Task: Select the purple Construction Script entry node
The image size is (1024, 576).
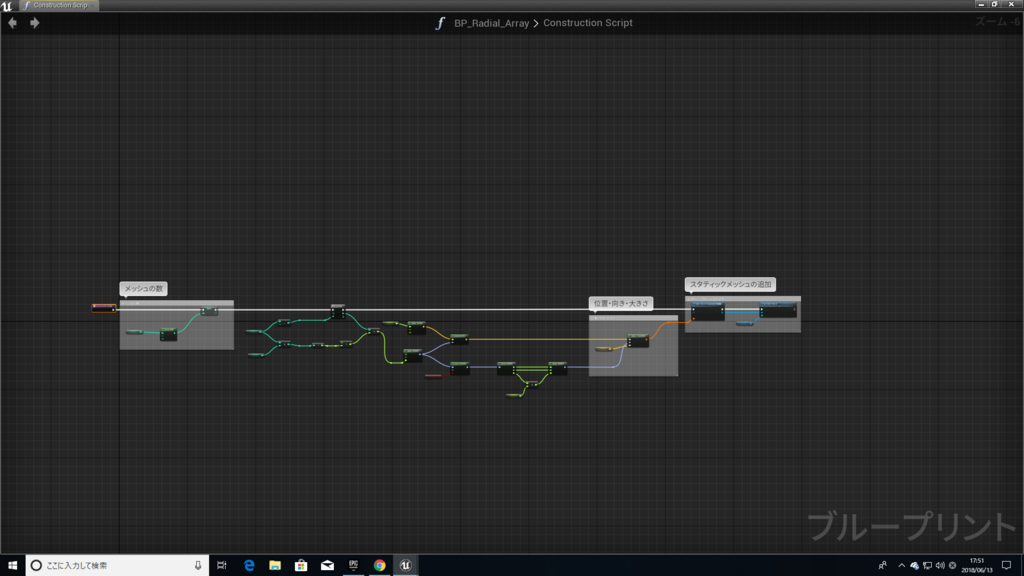Action: click(104, 308)
